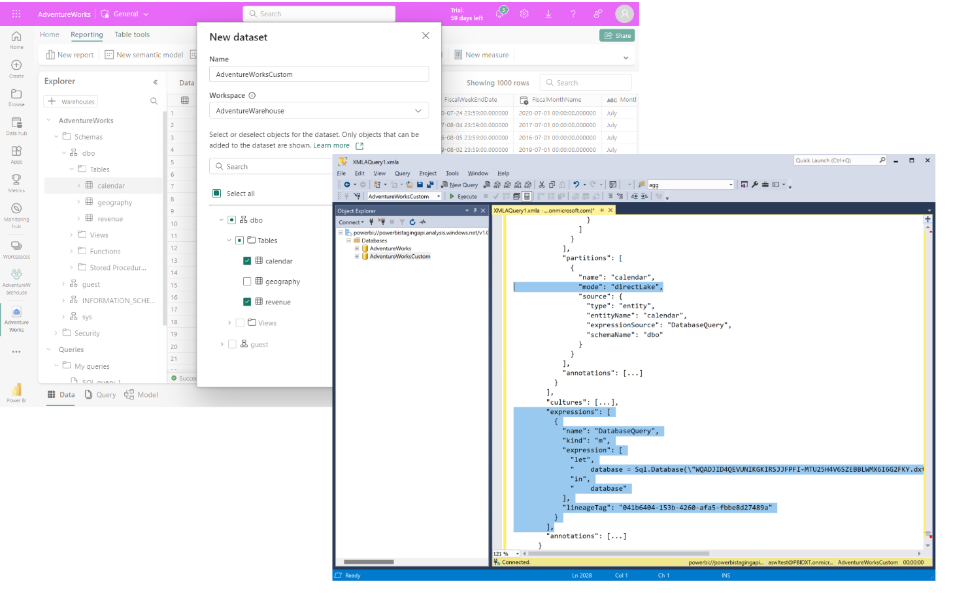The image size is (969, 604).
Task: Click the New semantic model button
Action: 144,55
